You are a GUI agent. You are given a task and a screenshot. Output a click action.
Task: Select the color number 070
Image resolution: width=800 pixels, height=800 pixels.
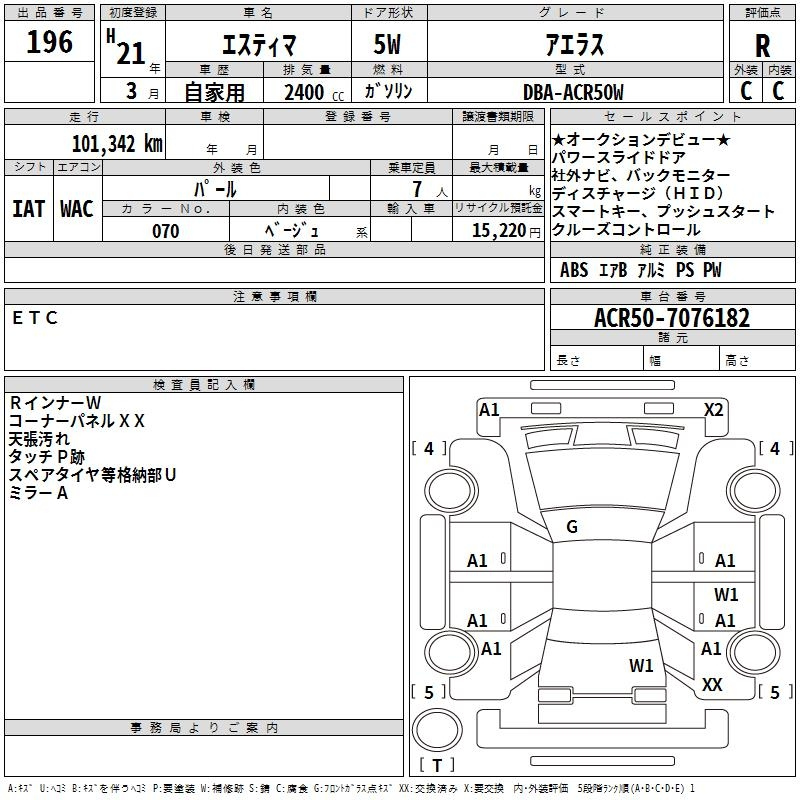(165, 231)
